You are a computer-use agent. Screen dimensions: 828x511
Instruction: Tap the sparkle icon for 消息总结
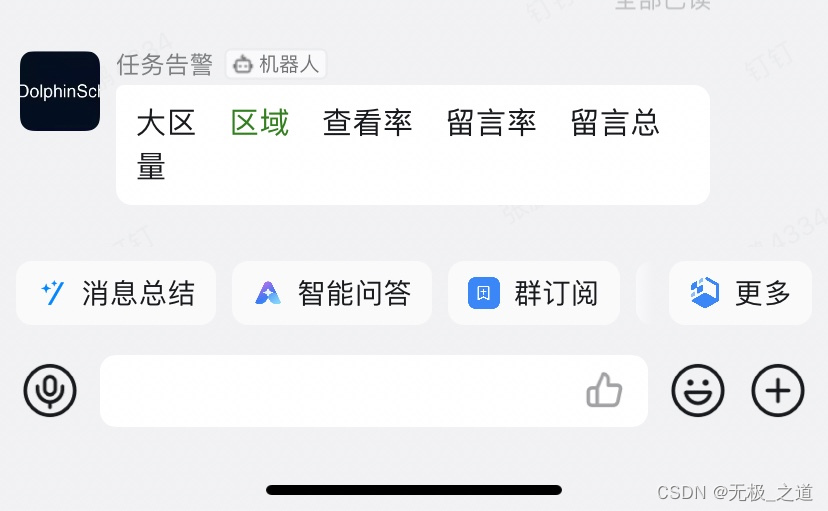(x=53, y=293)
